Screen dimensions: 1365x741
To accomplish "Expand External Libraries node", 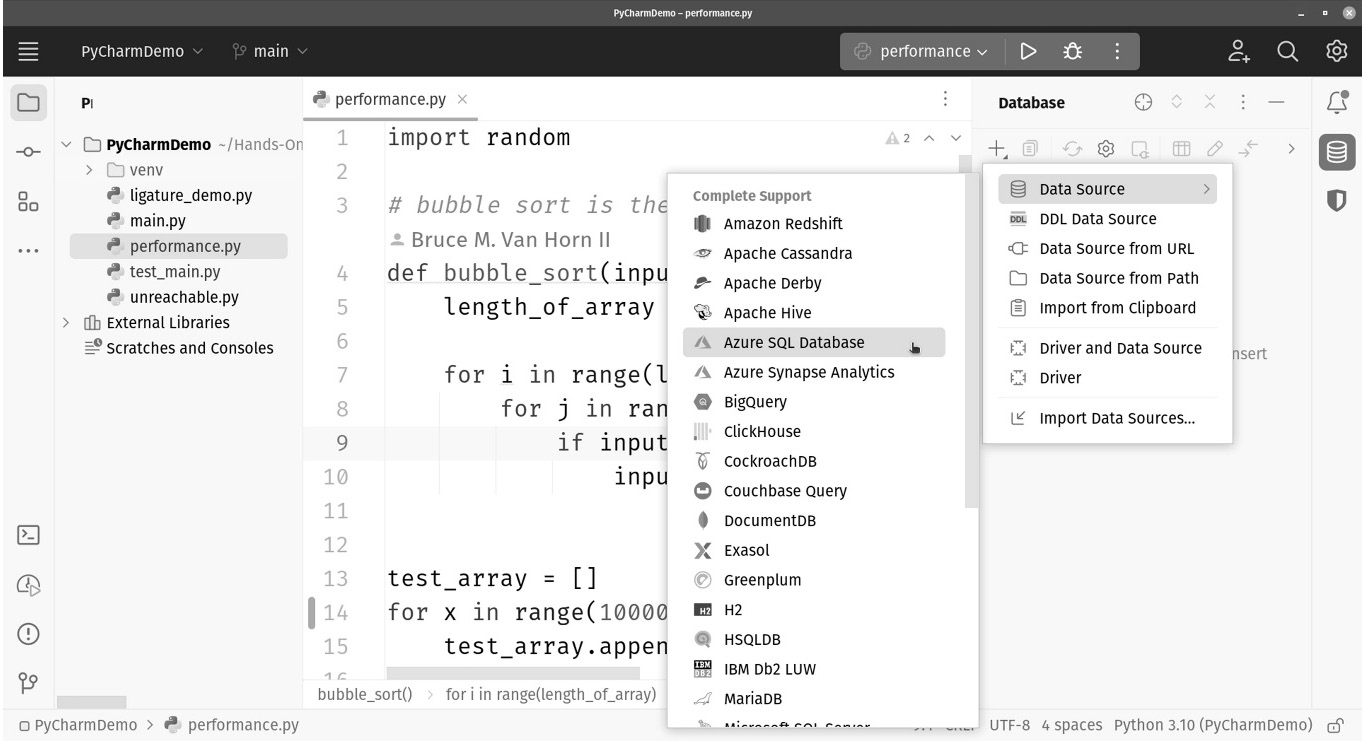I will [67, 323].
